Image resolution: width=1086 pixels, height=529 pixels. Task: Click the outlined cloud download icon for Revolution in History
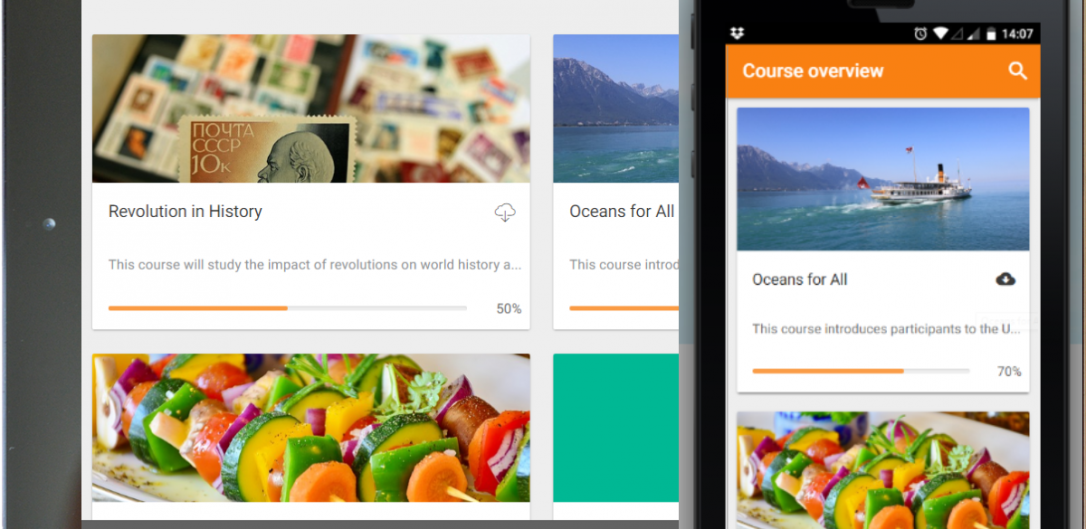[505, 212]
